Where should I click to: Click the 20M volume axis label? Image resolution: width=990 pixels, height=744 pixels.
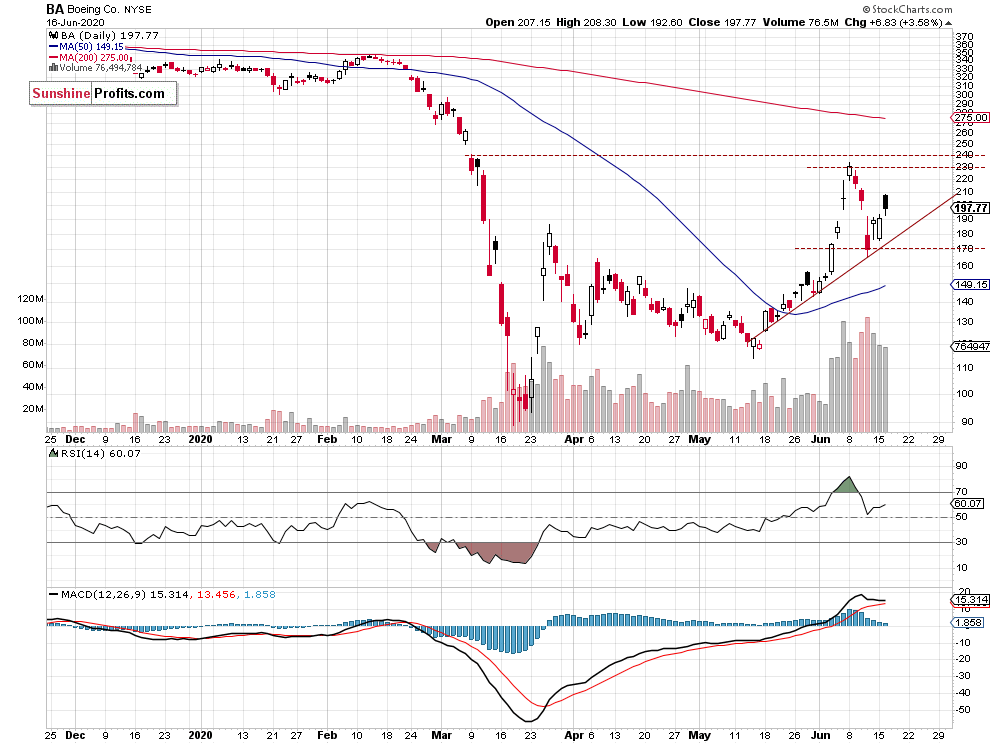(x=33, y=409)
